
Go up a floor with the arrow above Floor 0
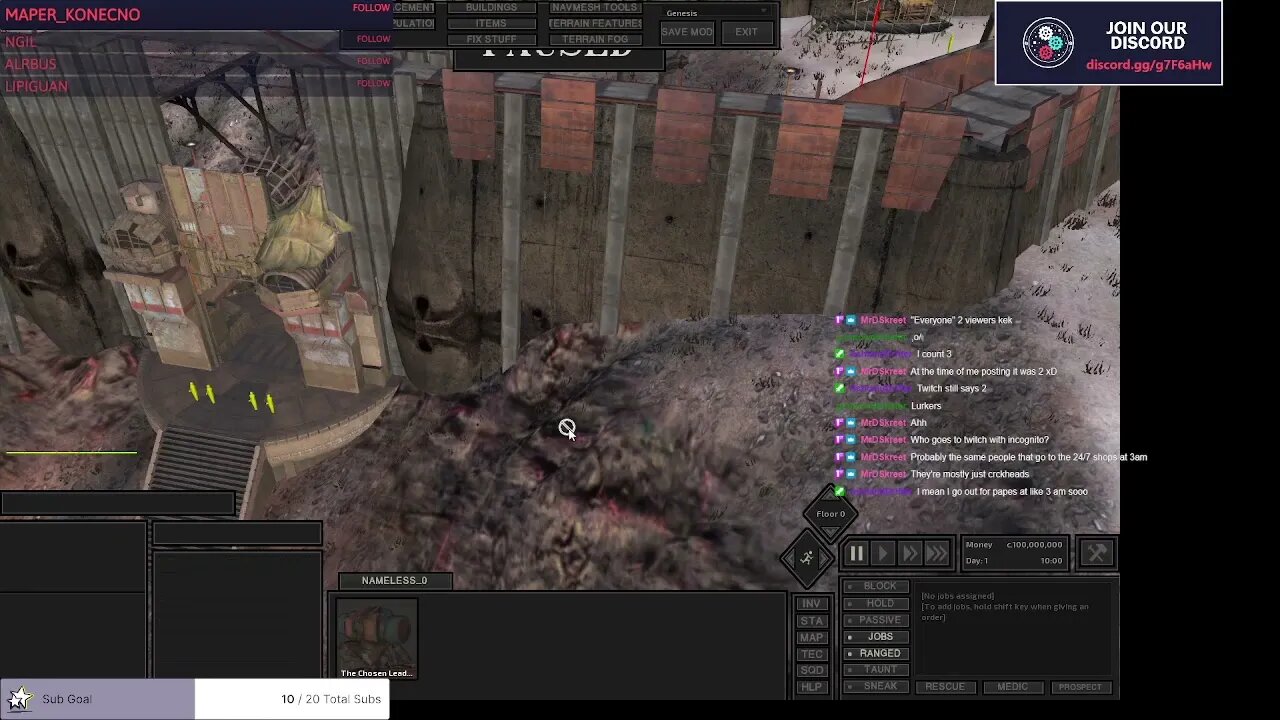pos(830,494)
